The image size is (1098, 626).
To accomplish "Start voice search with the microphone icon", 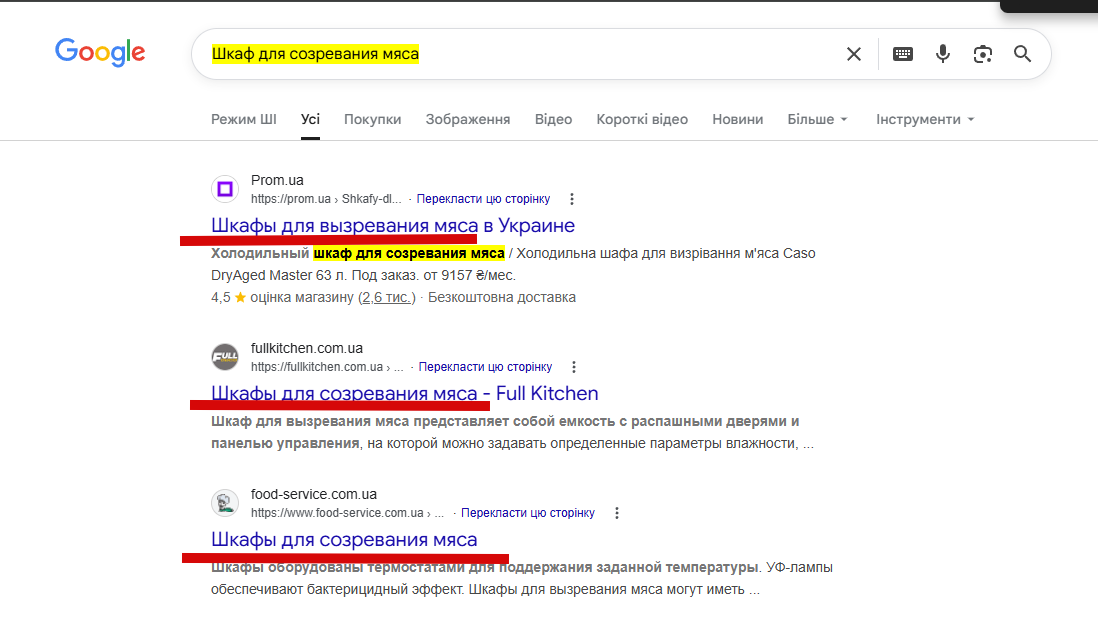I will click(943, 54).
